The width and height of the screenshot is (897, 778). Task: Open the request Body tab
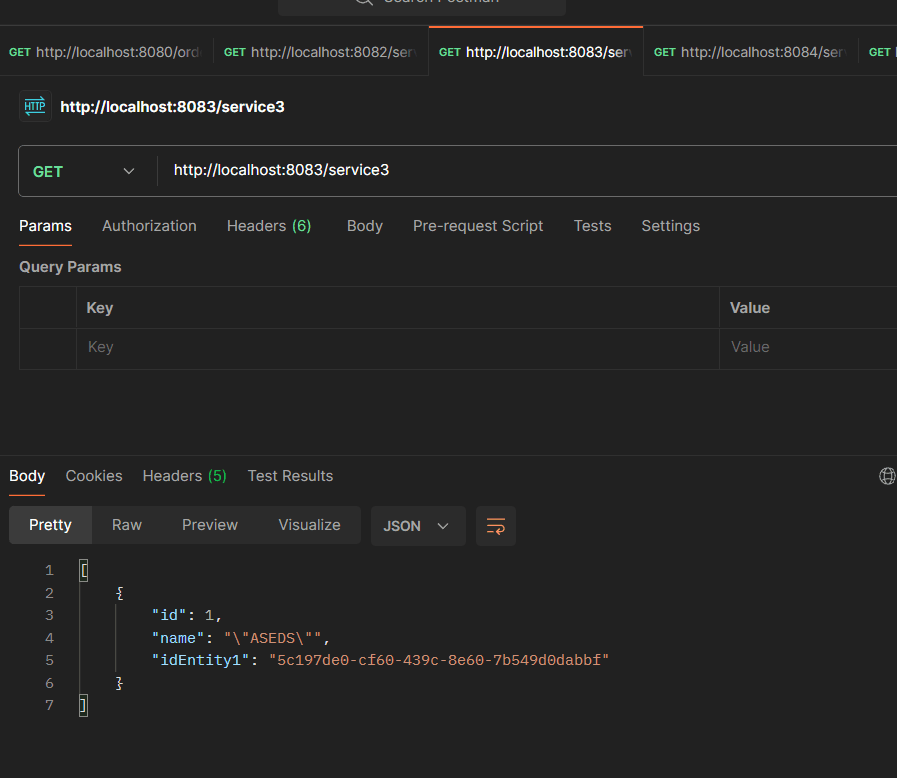[x=365, y=226]
